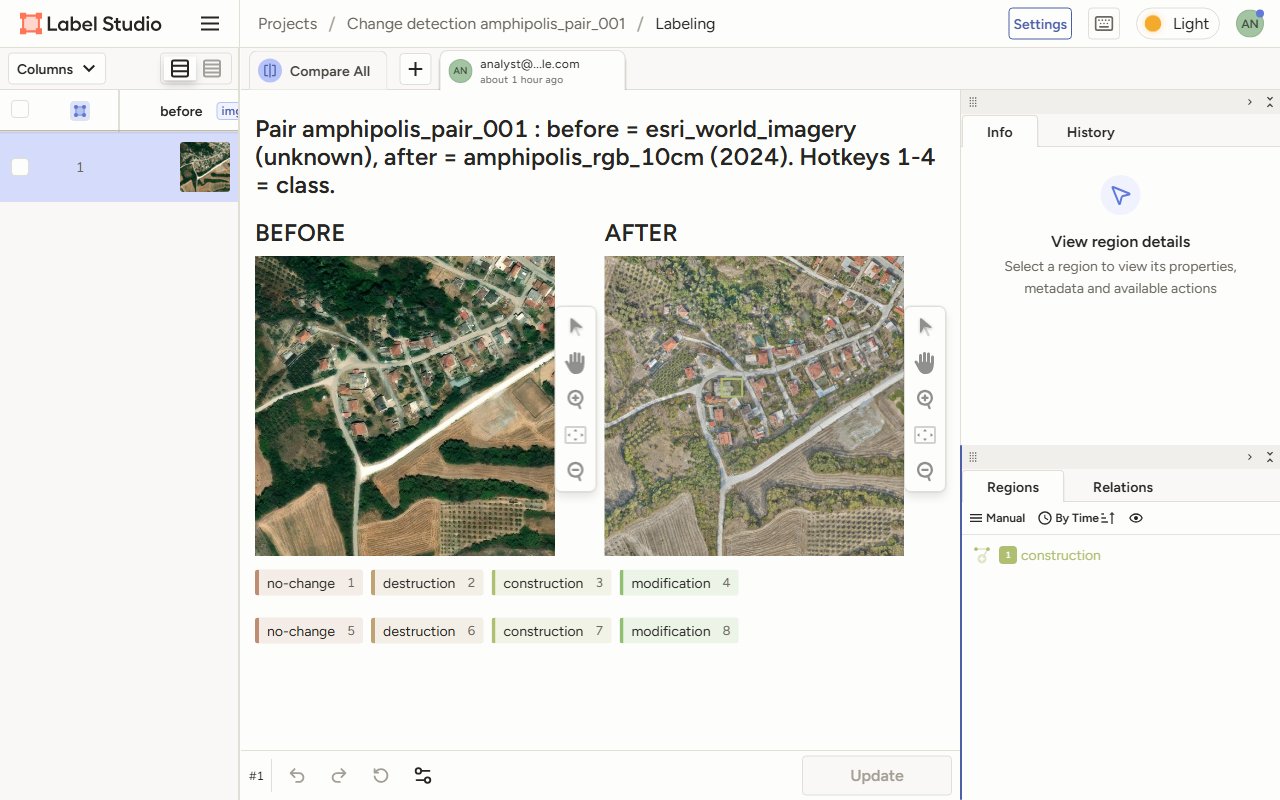
Task: Open the Change detection amphipolis_pair_001 breadcrumb
Action: (486, 24)
